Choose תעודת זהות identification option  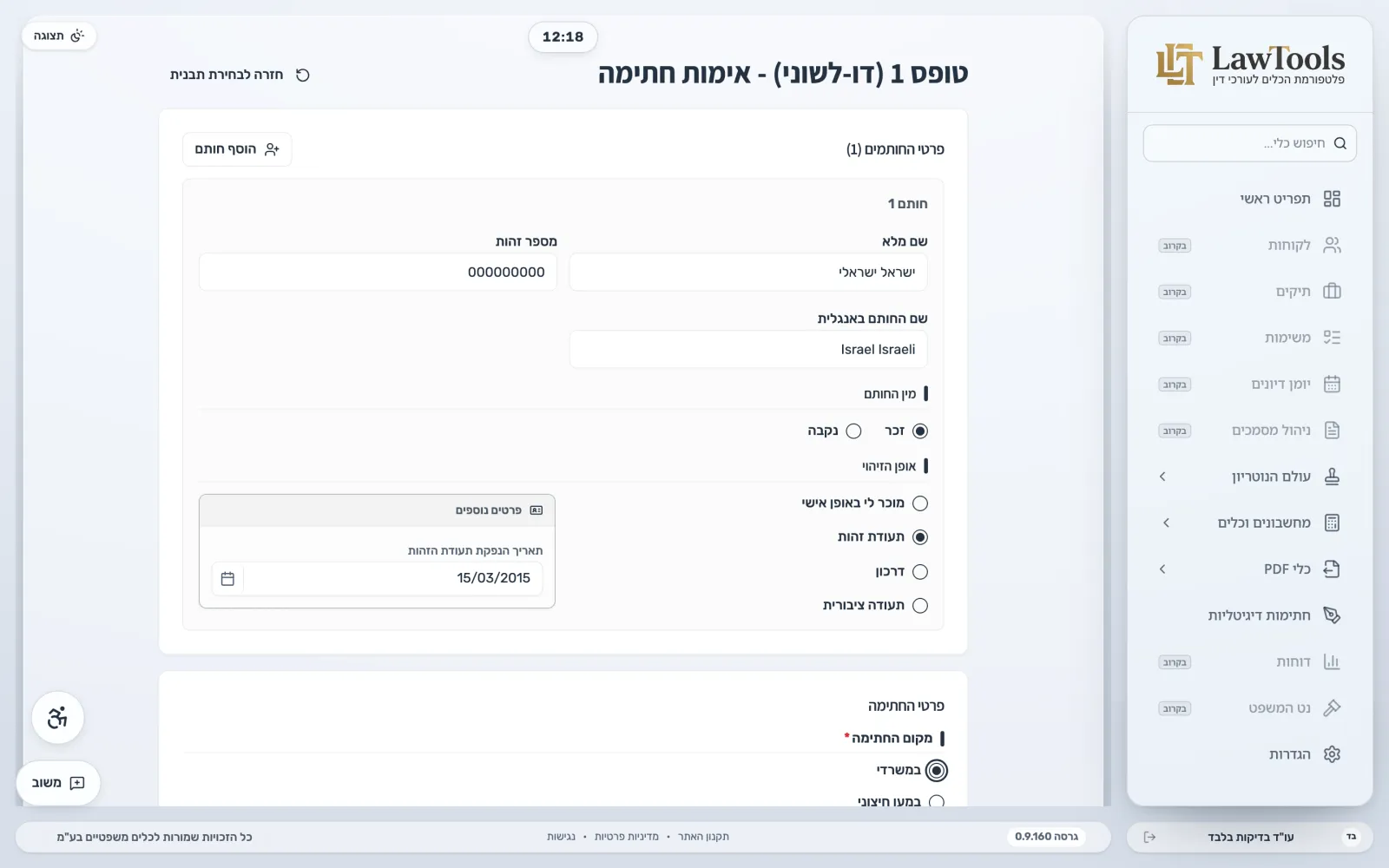click(920, 537)
